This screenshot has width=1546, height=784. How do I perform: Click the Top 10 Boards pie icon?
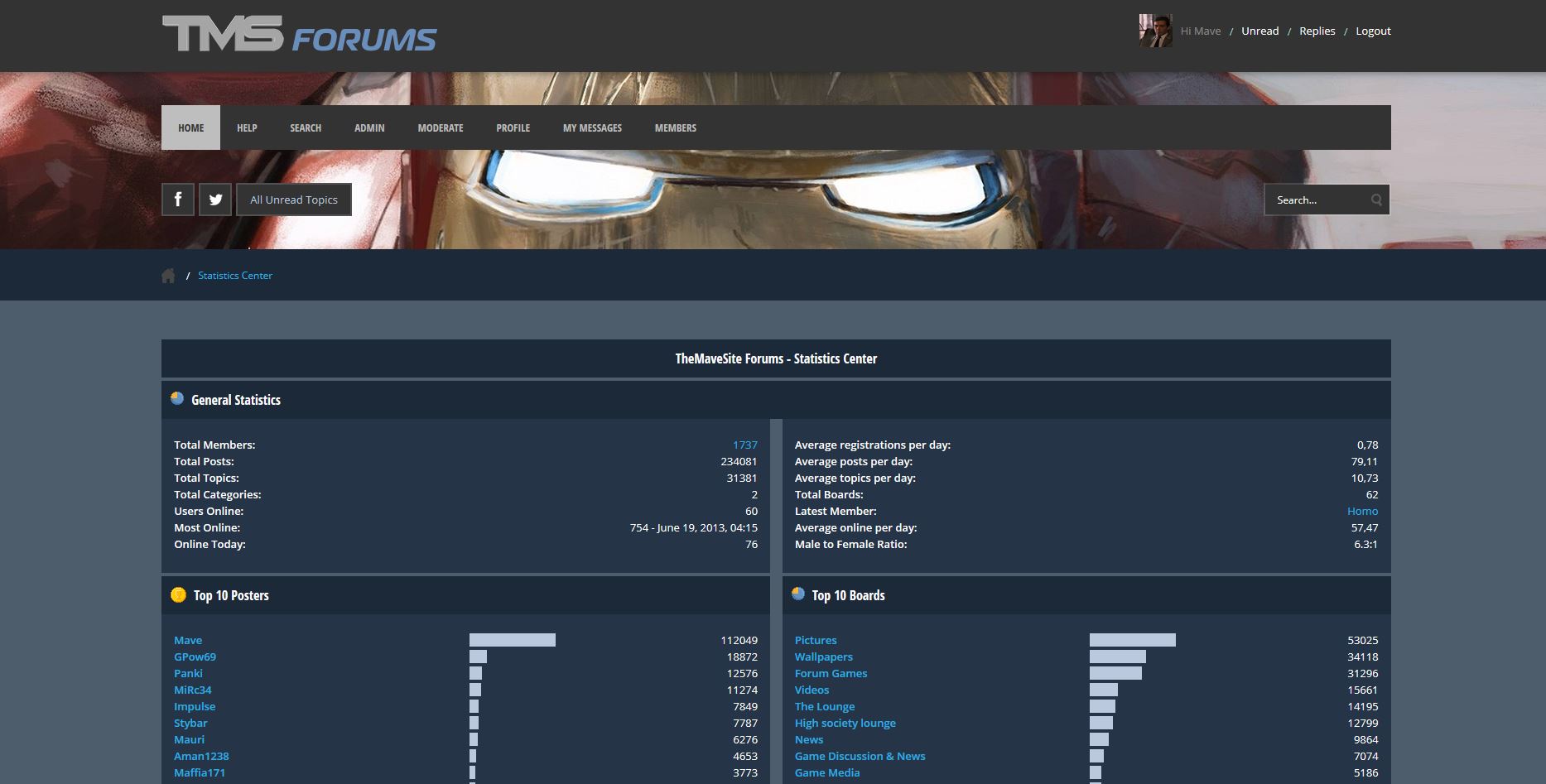coord(798,594)
